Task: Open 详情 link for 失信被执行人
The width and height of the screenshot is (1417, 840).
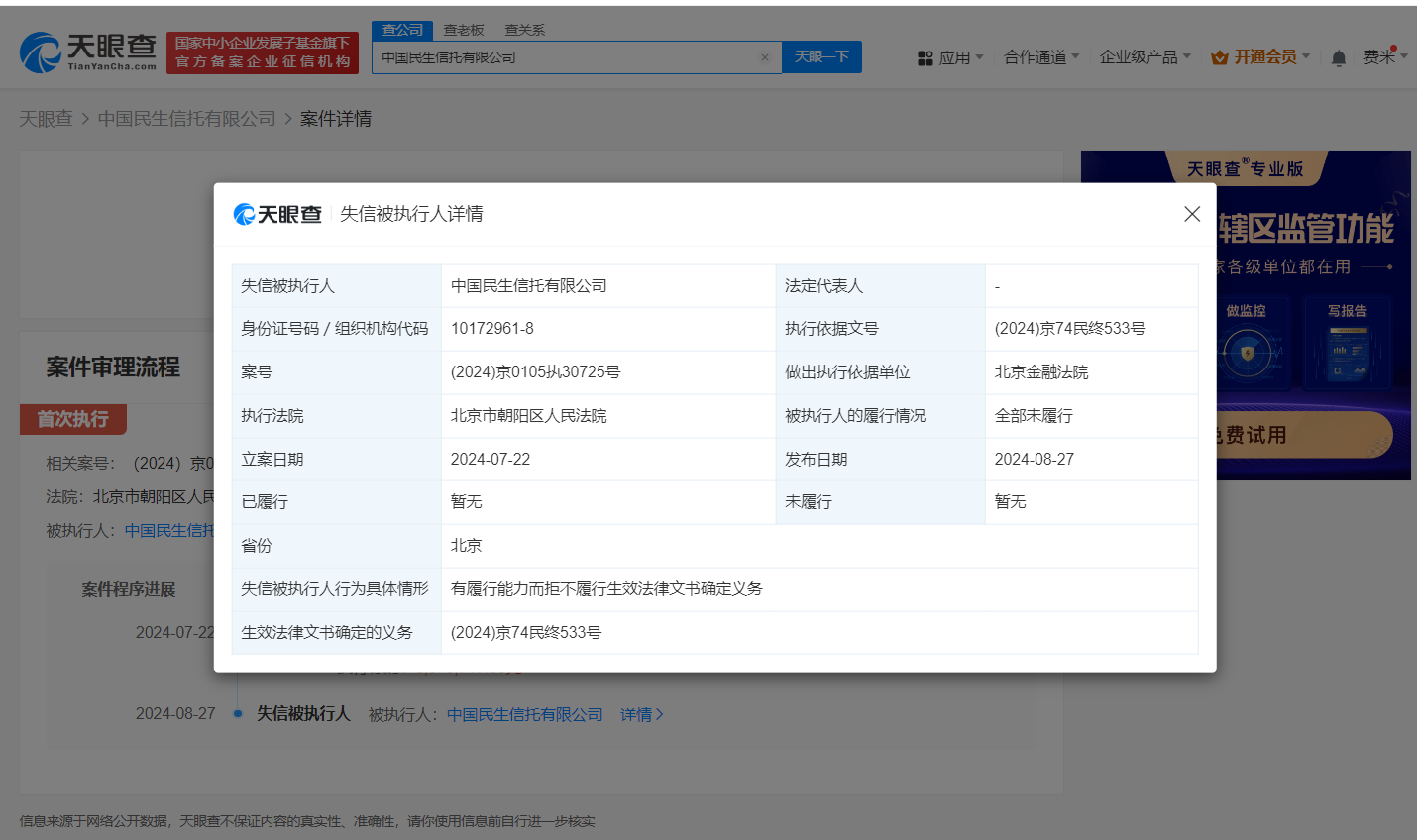Action: coord(641,714)
